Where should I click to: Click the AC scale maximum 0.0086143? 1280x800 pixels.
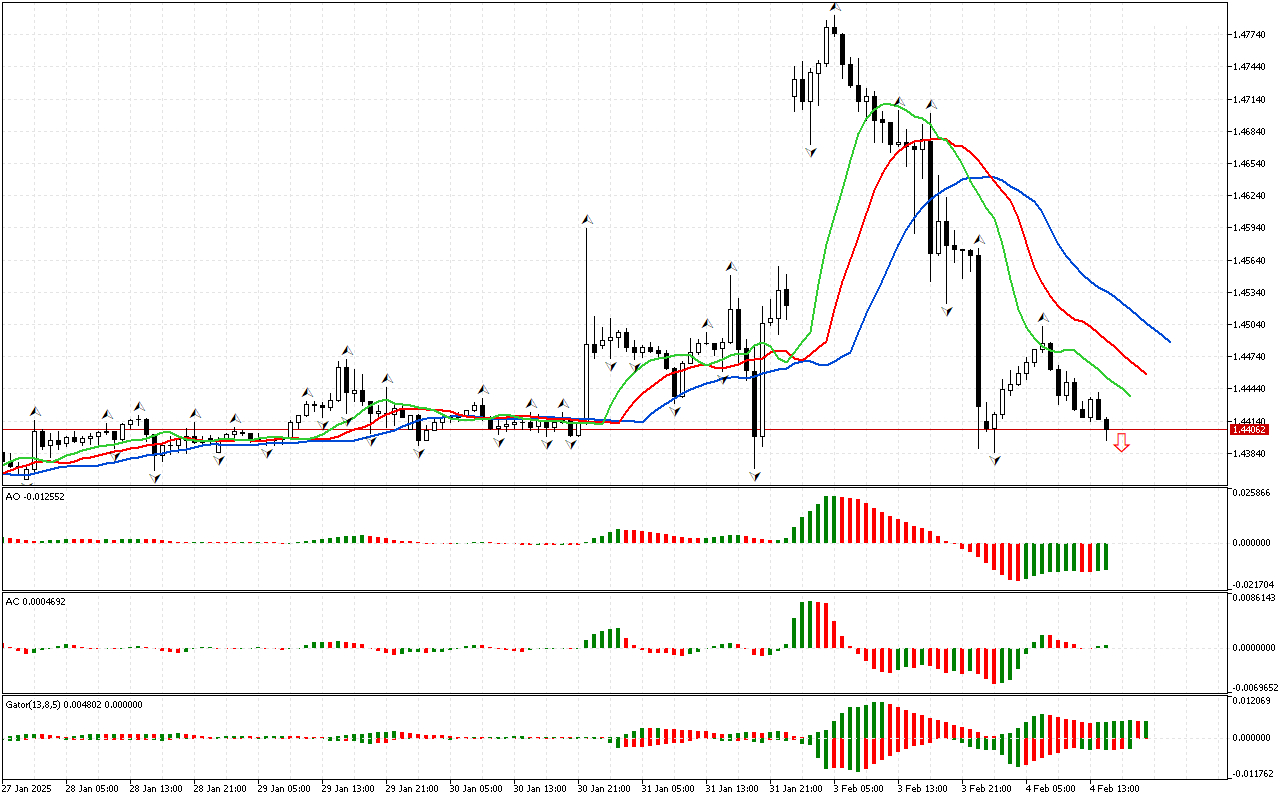1253,598
